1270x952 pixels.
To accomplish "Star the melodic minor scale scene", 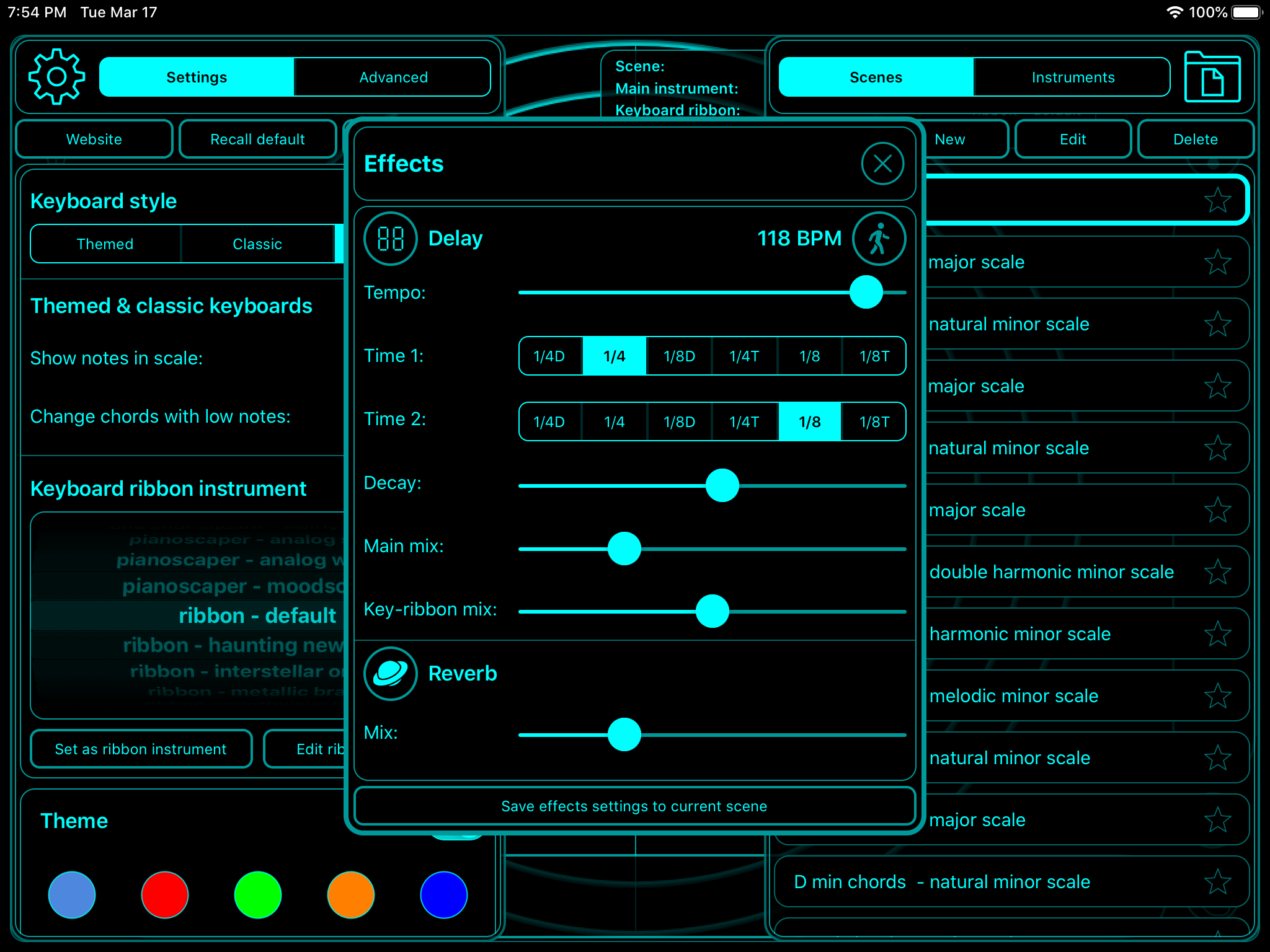I will coord(1217,696).
